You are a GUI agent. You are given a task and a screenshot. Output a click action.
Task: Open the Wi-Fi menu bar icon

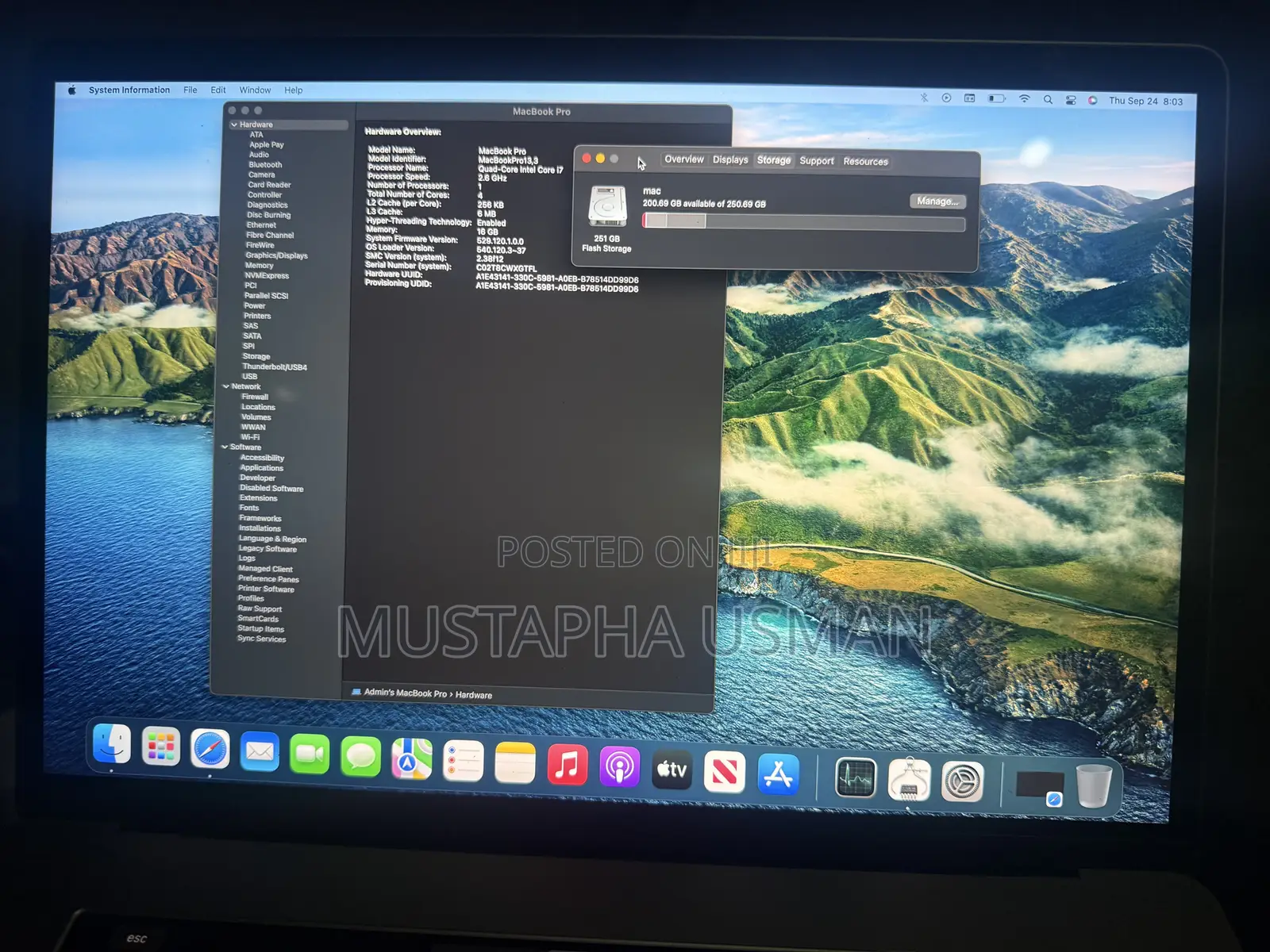point(1025,99)
